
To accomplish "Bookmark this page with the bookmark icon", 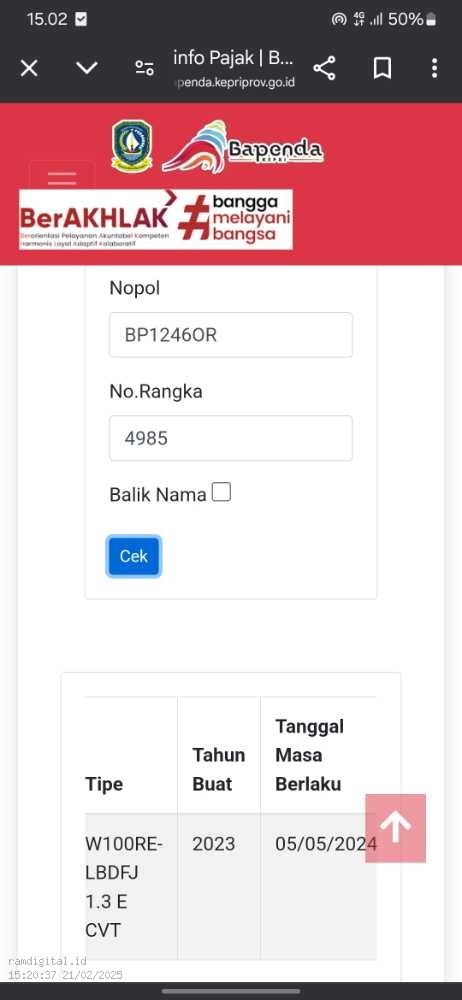I will (382, 68).
